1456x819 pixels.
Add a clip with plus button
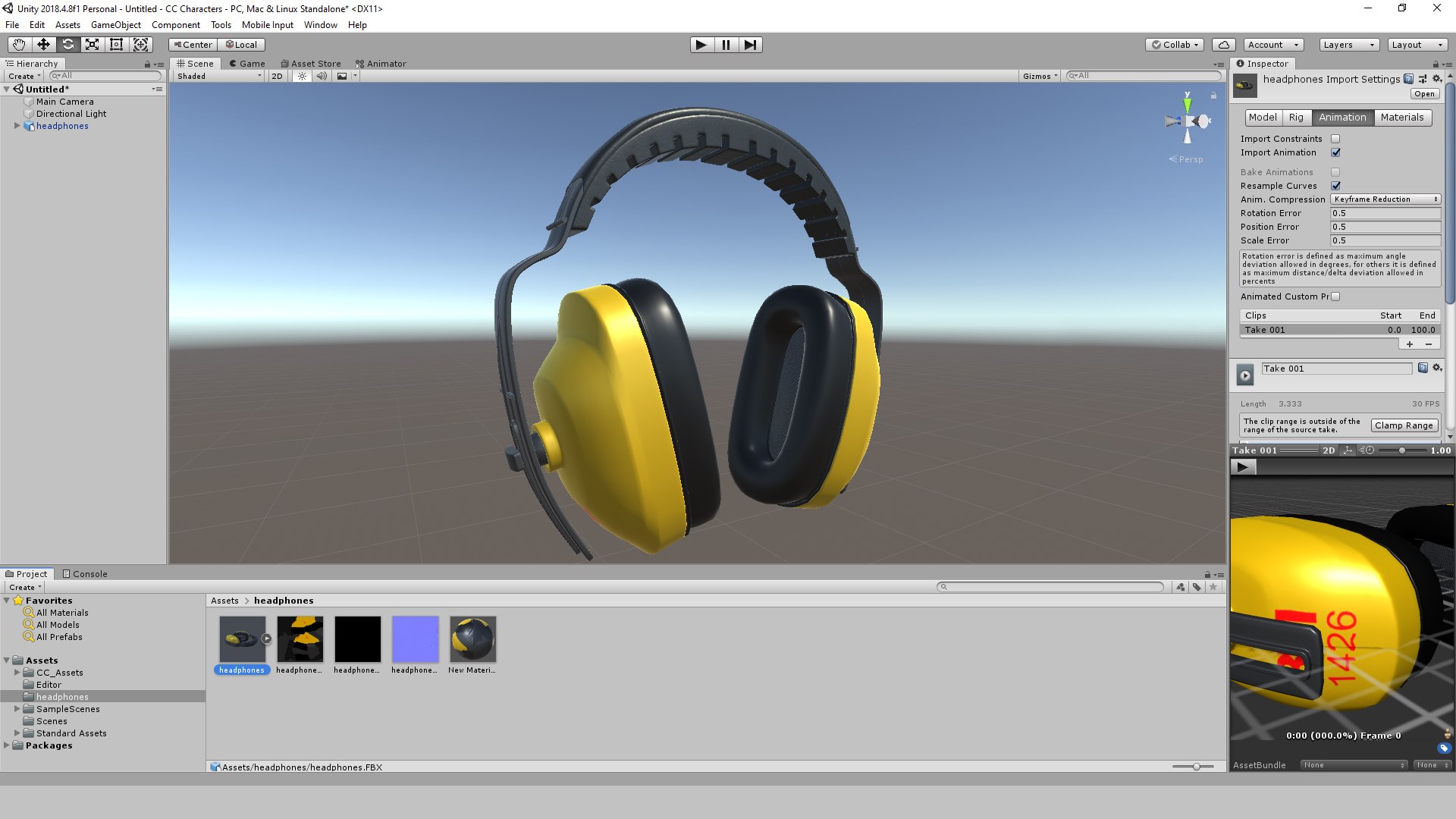pos(1410,344)
